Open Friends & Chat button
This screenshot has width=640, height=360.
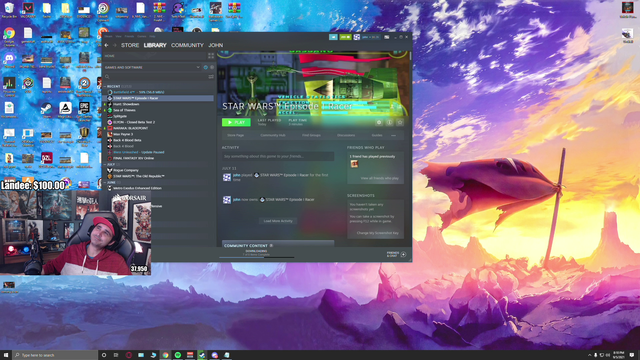point(396,254)
